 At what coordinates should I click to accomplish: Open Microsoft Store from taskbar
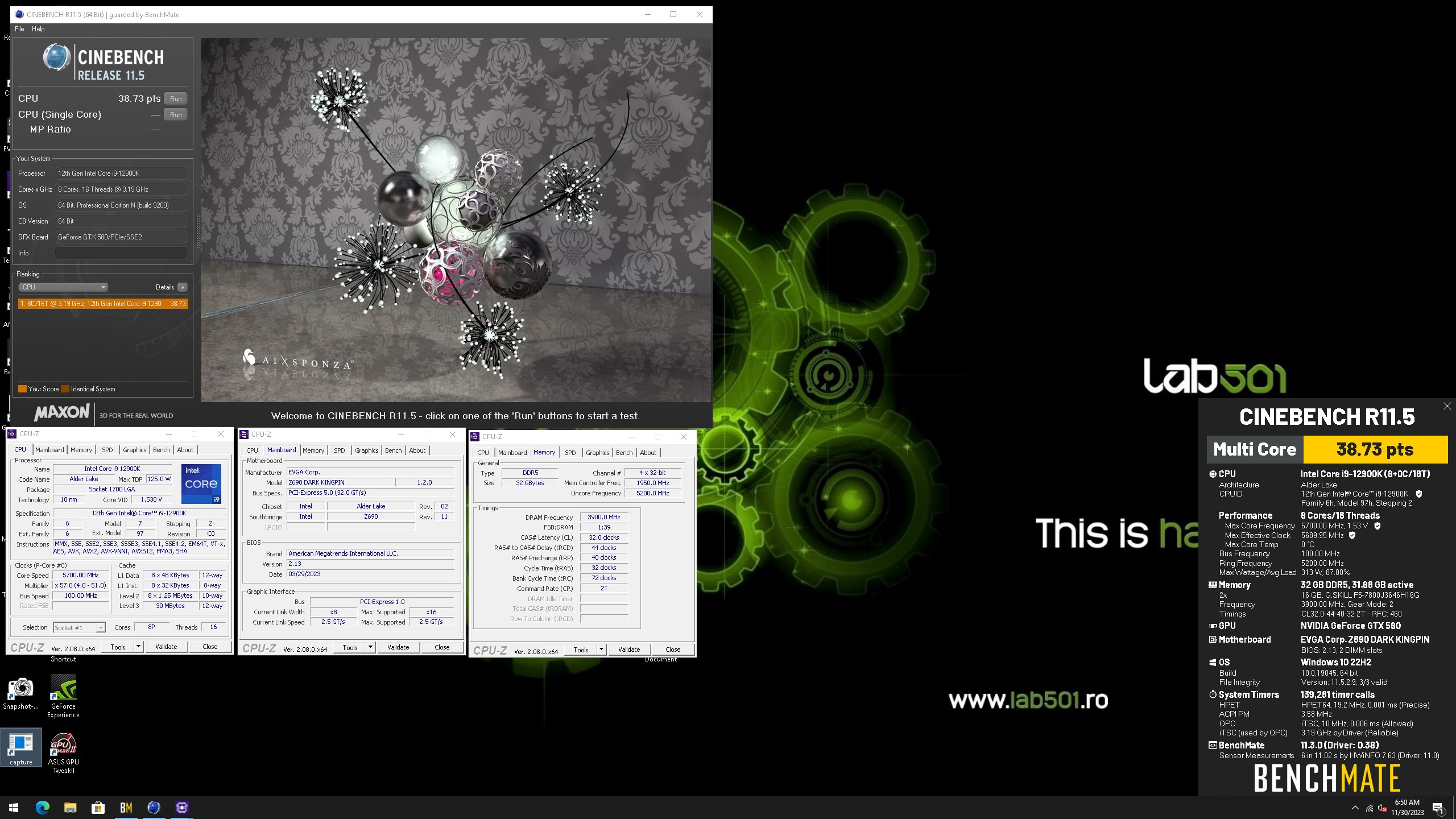point(98,807)
